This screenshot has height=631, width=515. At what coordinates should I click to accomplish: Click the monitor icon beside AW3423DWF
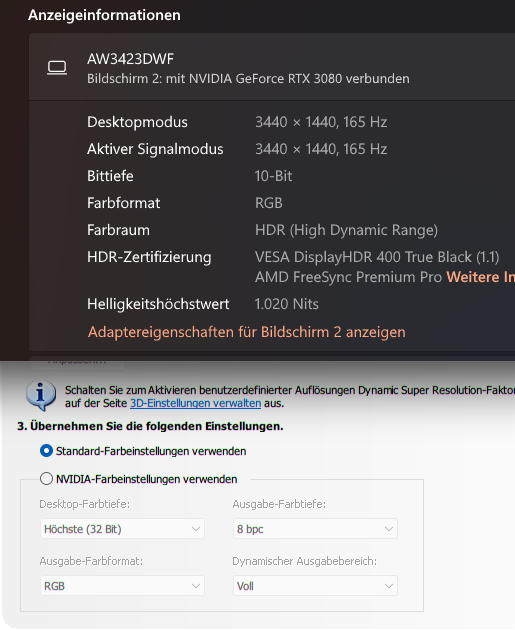57,68
